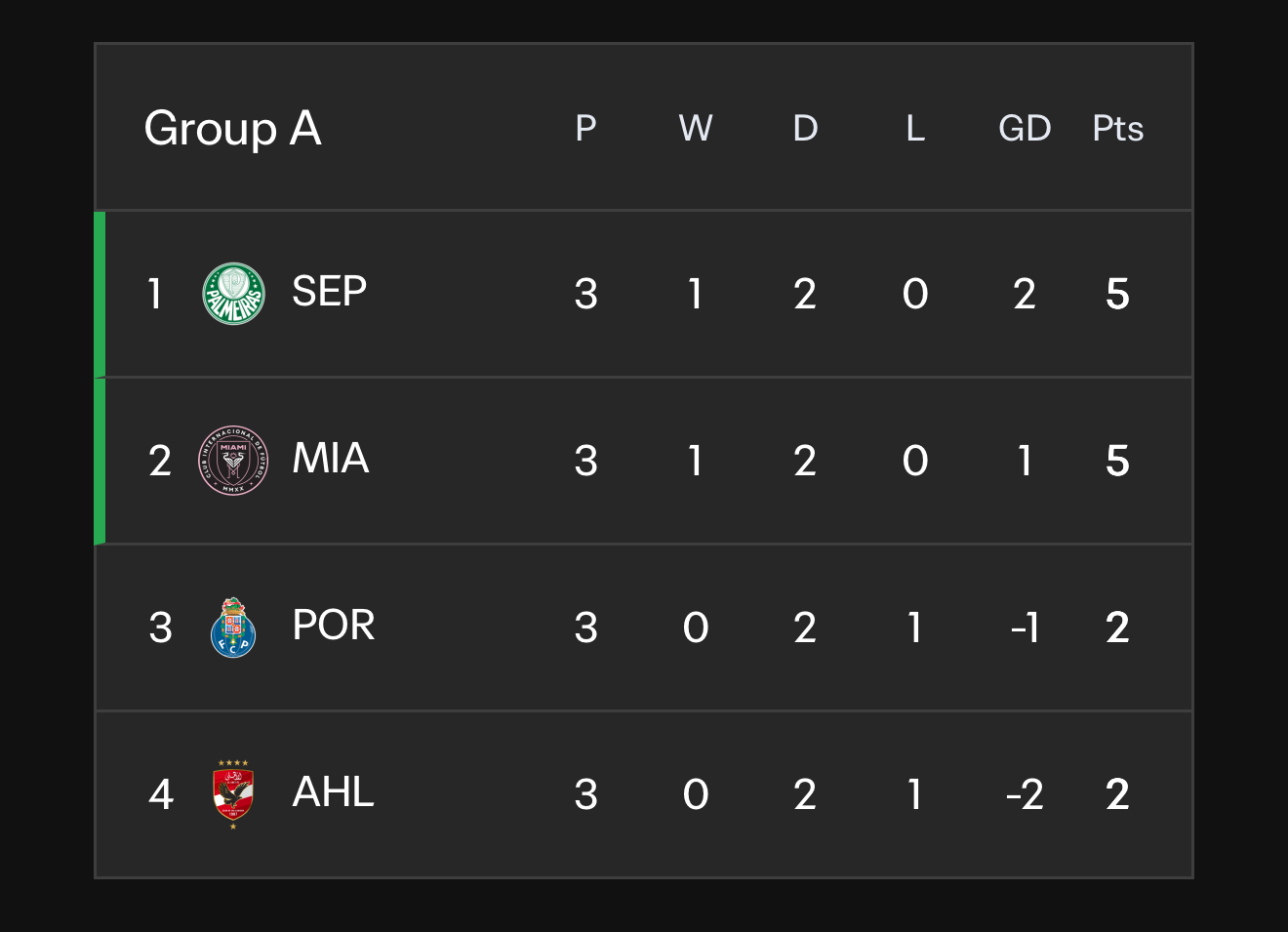
Task: Click the Al Ahly club crest
Action: 233,794
